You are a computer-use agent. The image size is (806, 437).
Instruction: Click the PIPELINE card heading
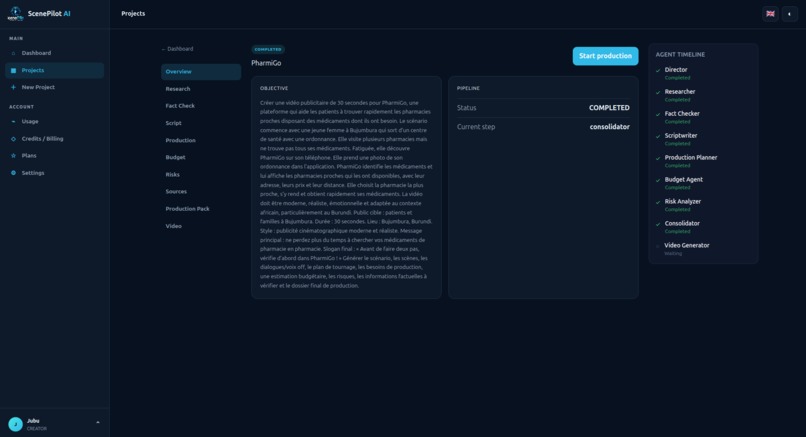pyautogui.click(x=468, y=88)
